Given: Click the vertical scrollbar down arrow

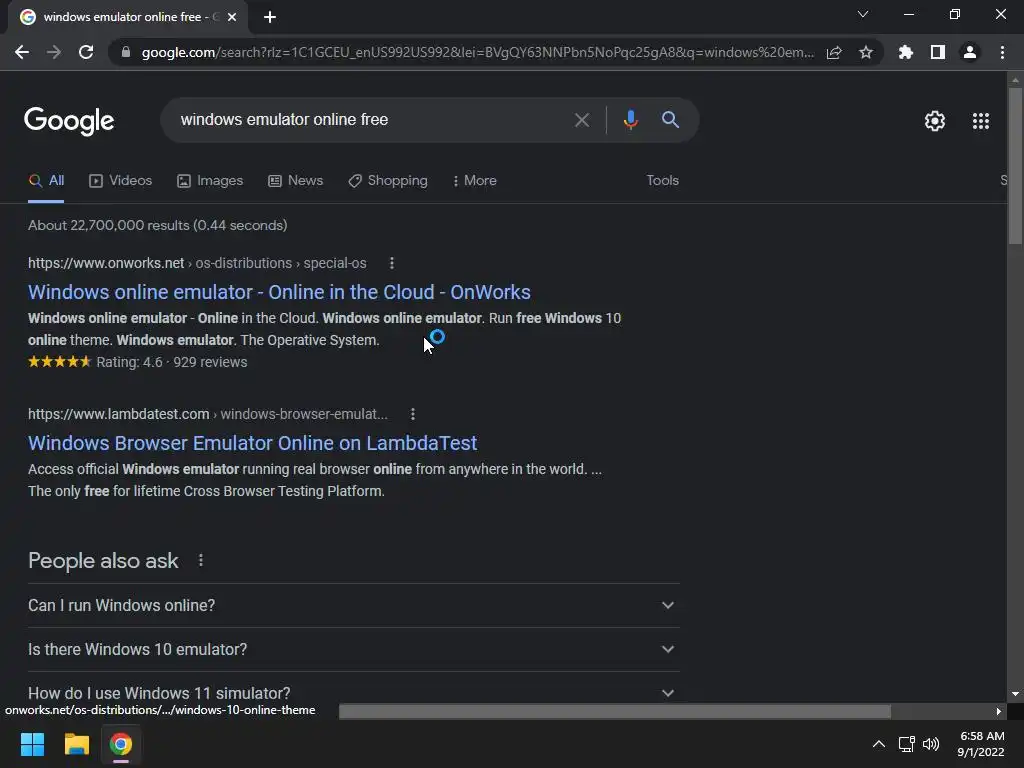Looking at the screenshot, I should pyautogui.click(x=1015, y=694).
